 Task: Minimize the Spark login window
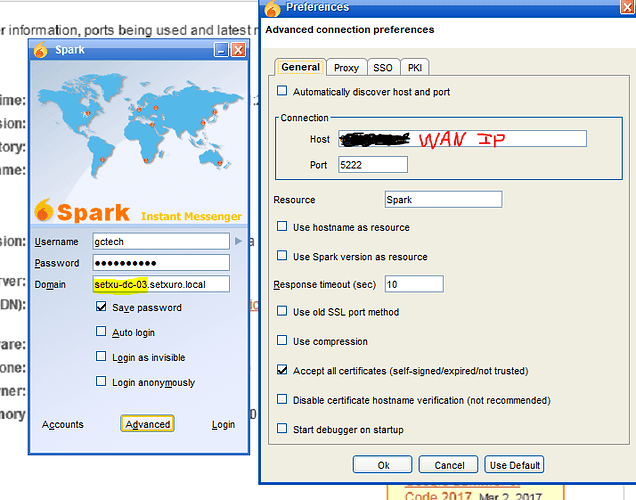[x=221, y=50]
